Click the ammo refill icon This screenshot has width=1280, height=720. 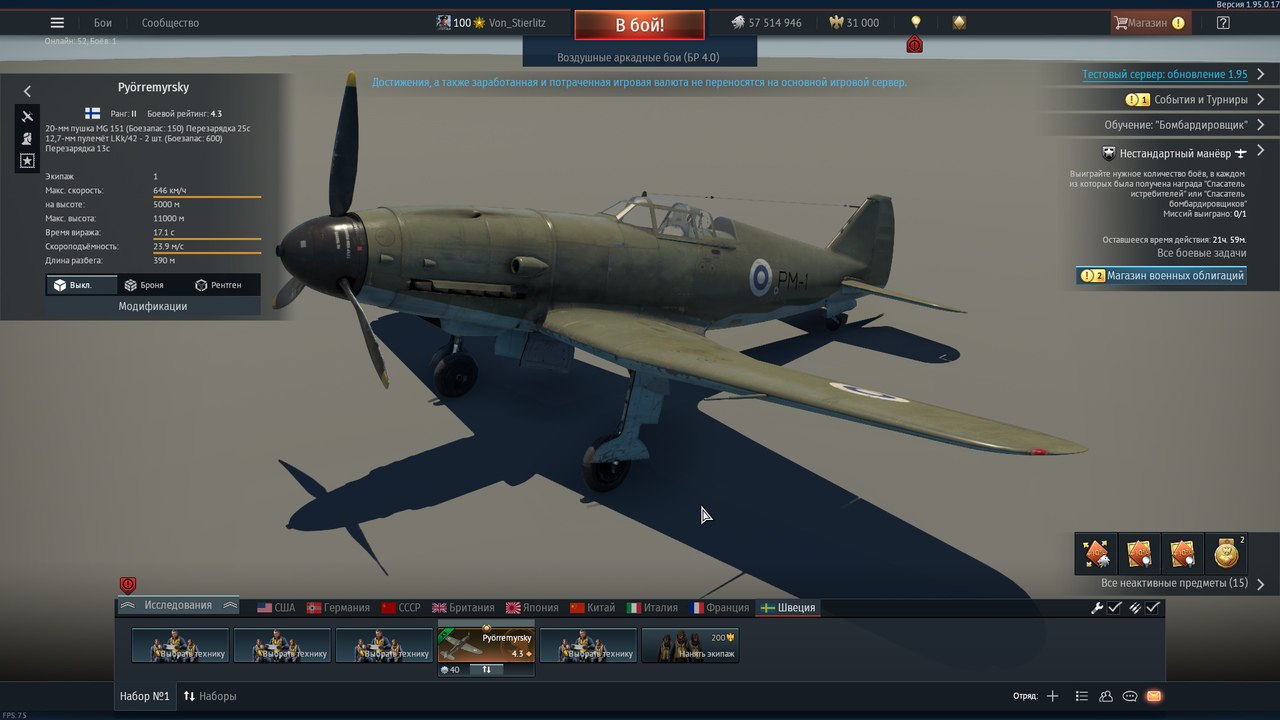(1135, 607)
